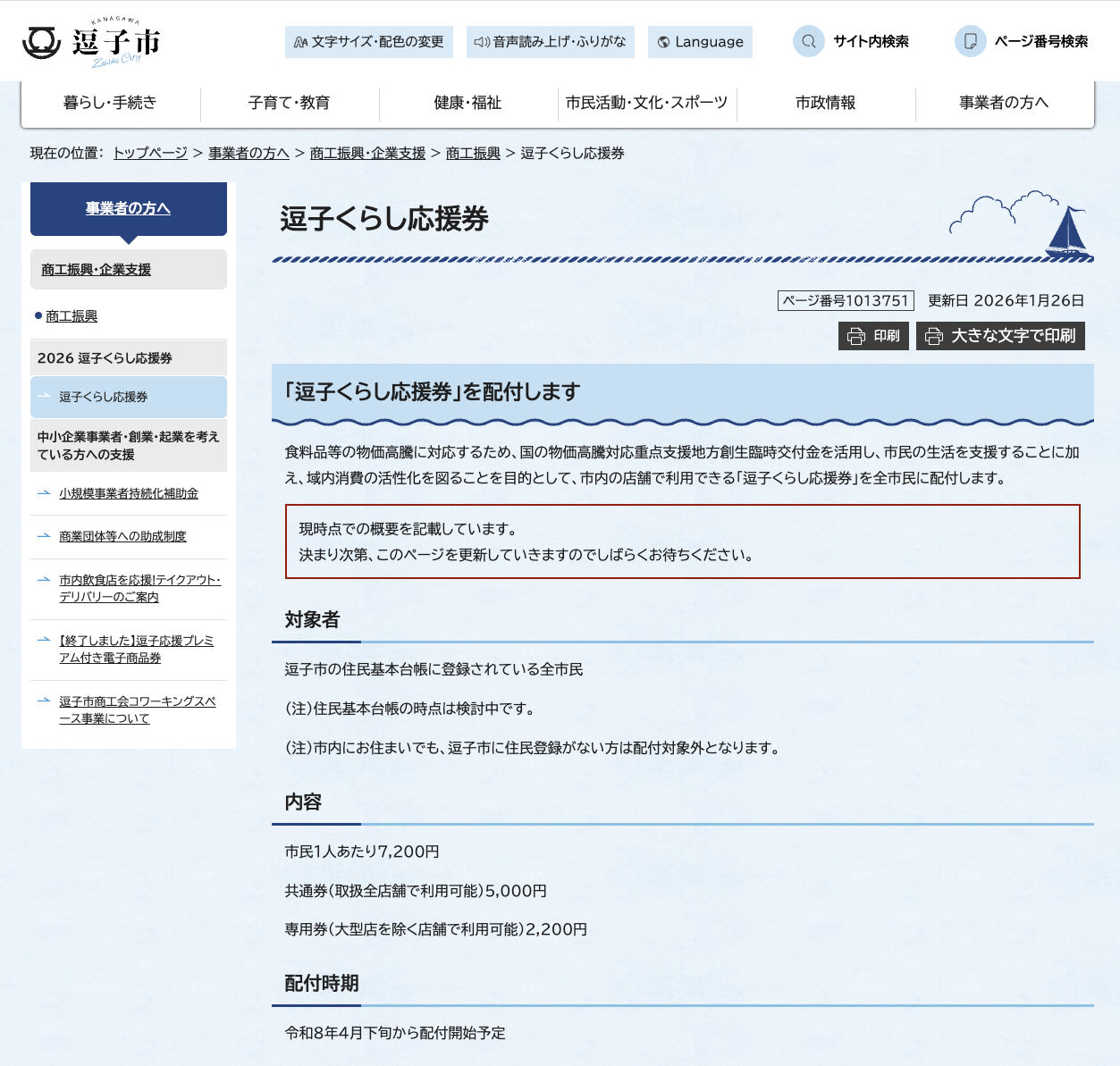This screenshot has width=1120, height=1066.
Task: Expand the 健康・福祉 navigation menu
Action: [467, 103]
